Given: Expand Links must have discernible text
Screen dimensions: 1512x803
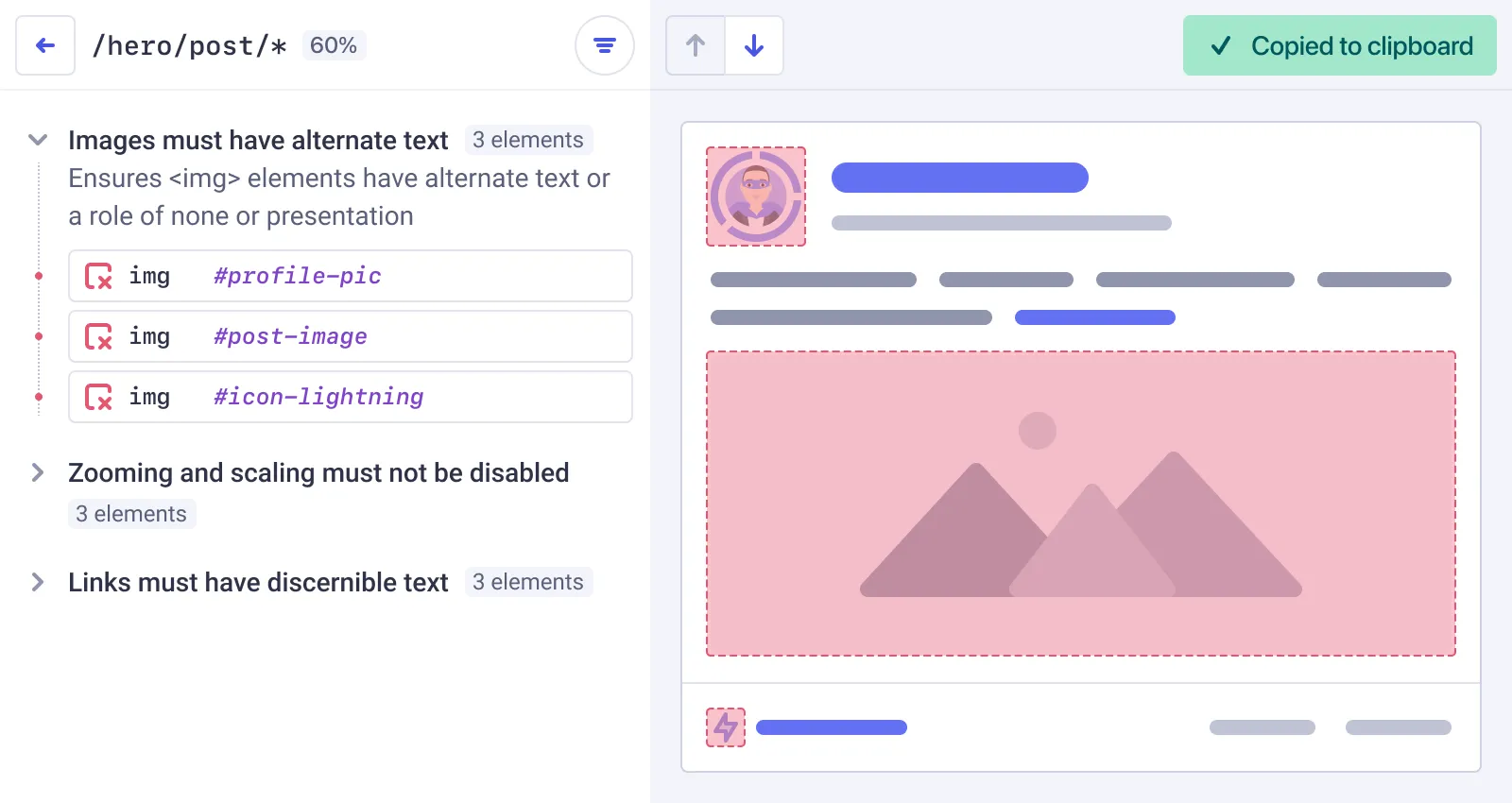Looking at the screenshot, I should pos(38,582).
